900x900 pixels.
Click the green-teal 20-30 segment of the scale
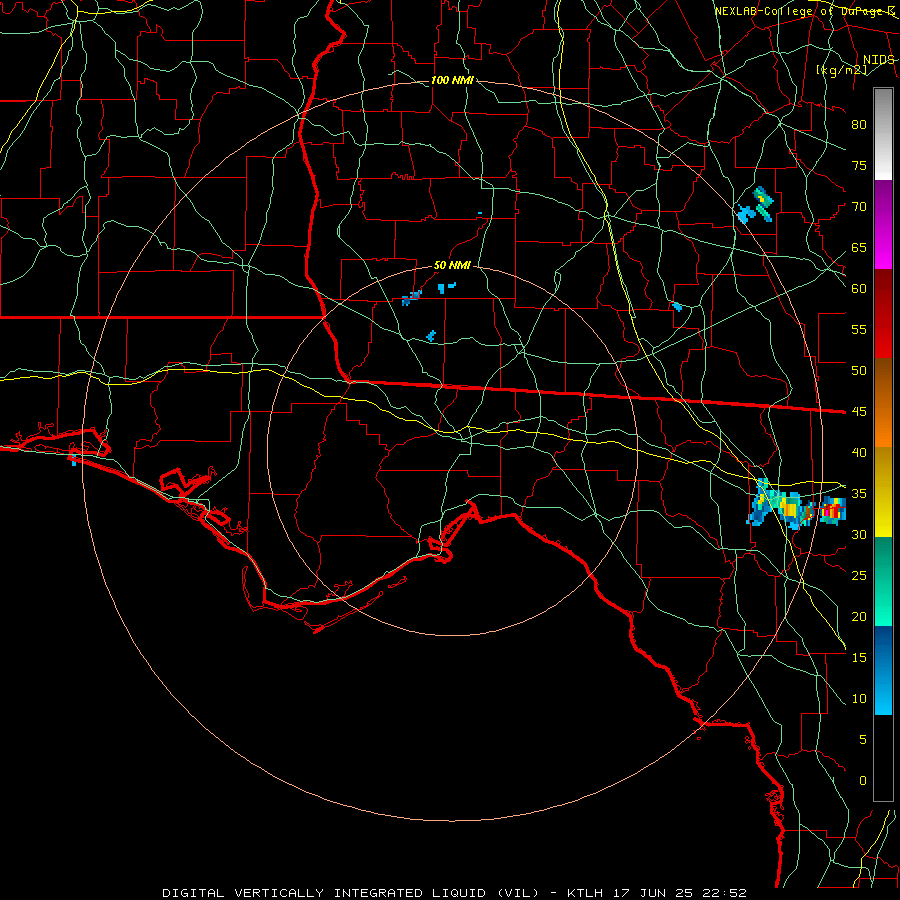click(x=883, y=581)
